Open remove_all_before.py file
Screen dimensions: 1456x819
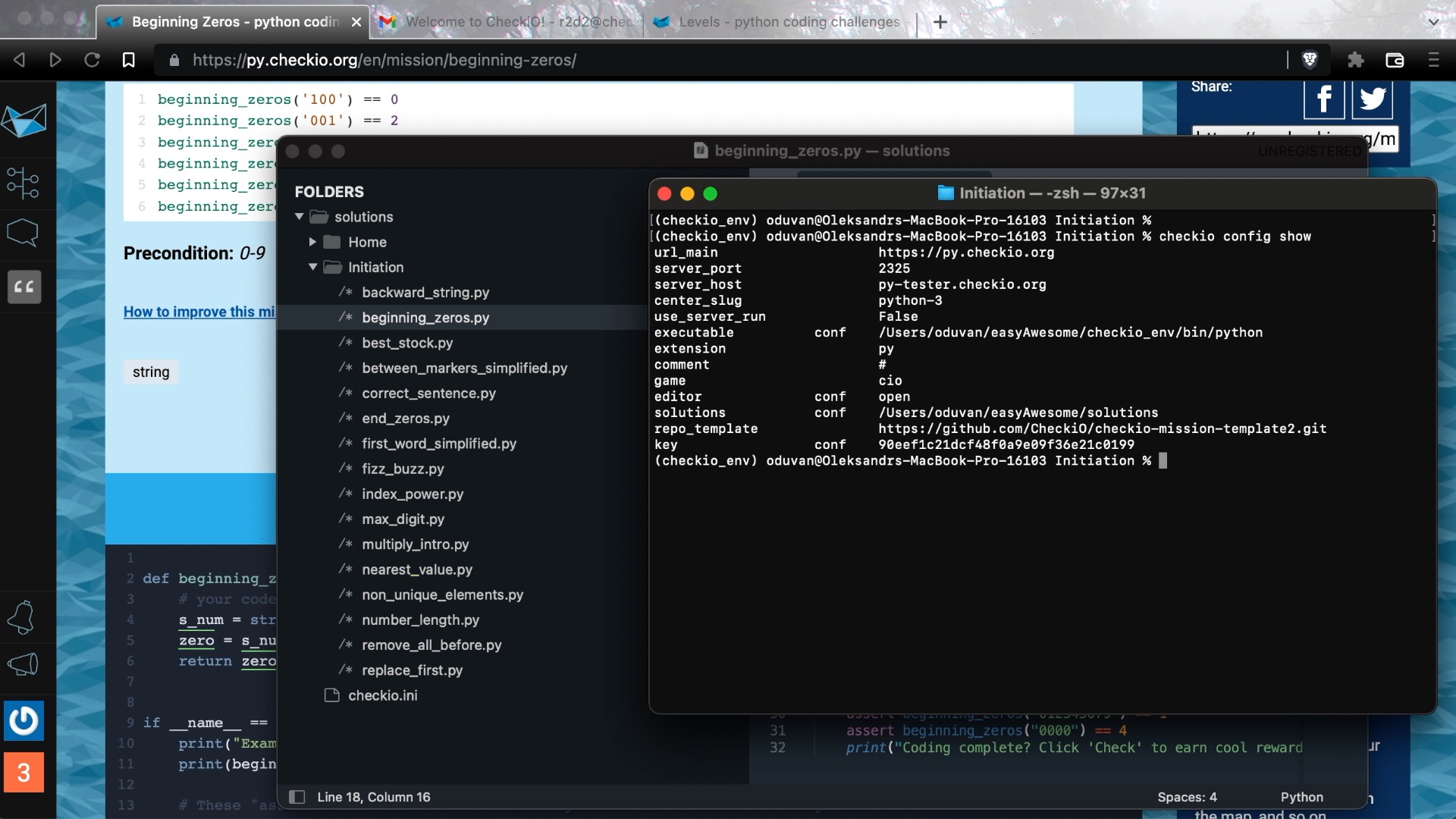pyautogui.click(x=431, y=645)
